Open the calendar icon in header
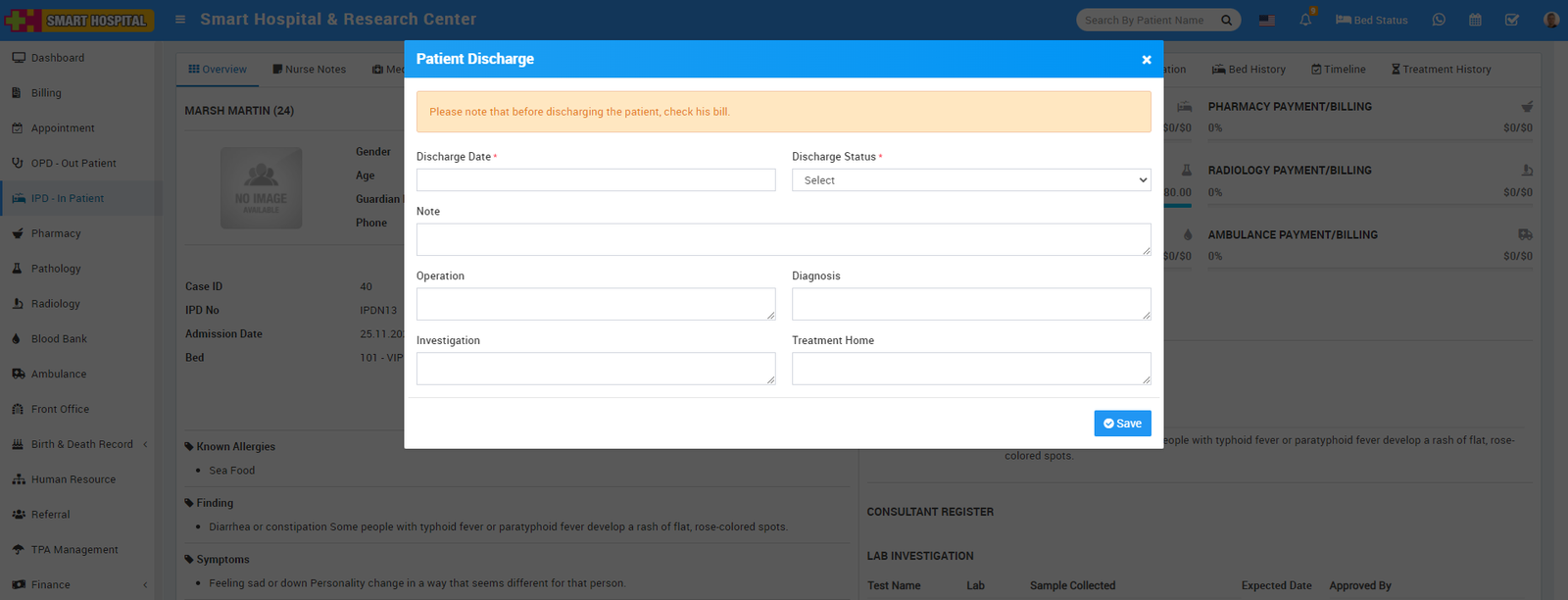1568x600 pixels. (1475, 20)
